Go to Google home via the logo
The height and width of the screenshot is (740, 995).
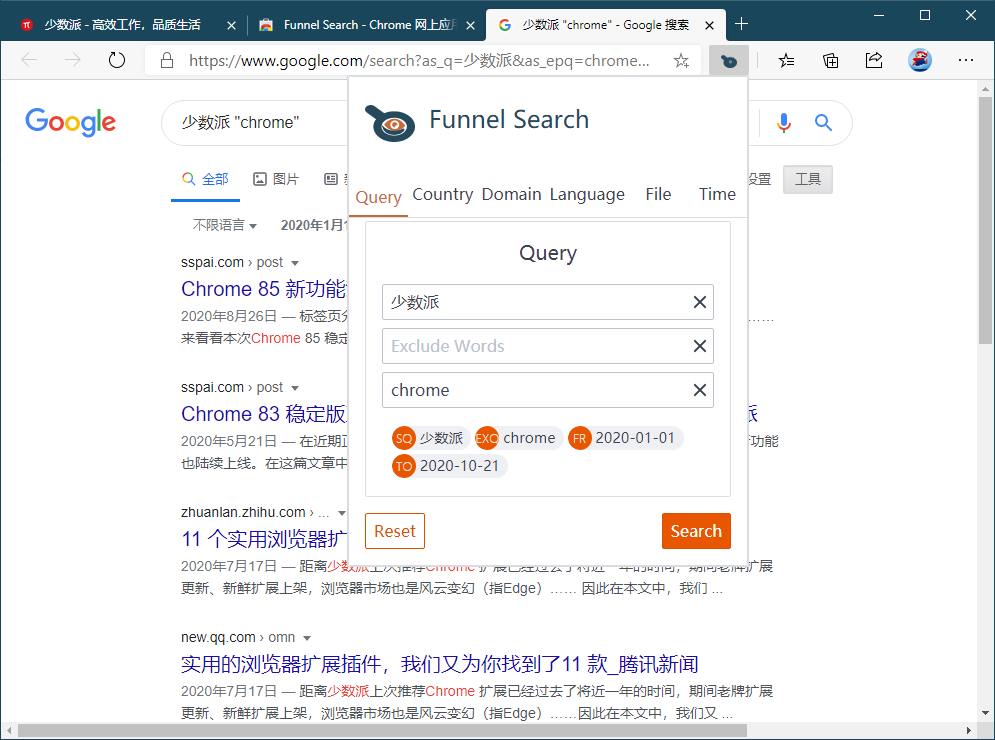(70, 122)
